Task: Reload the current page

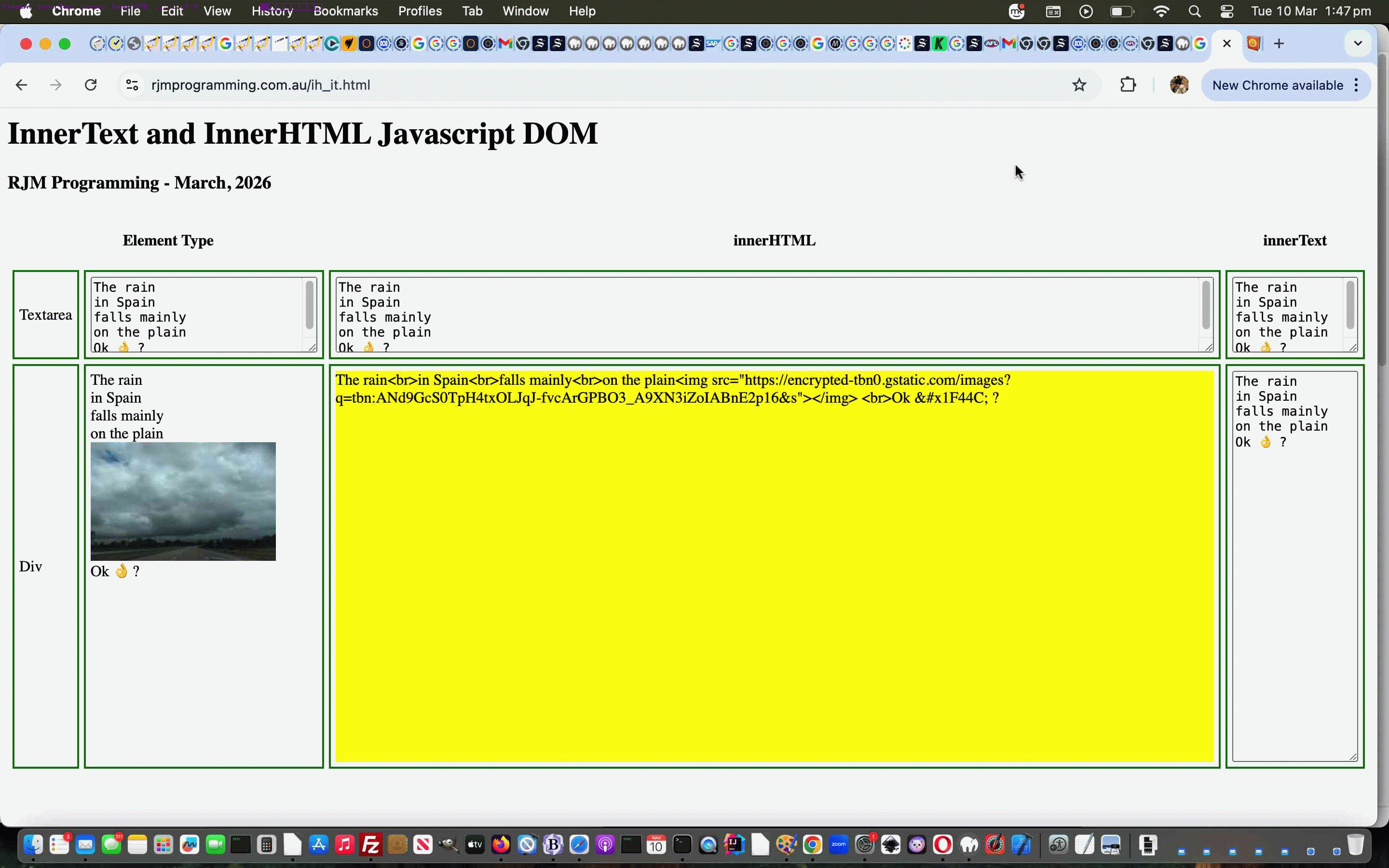Action: [91, 84]
